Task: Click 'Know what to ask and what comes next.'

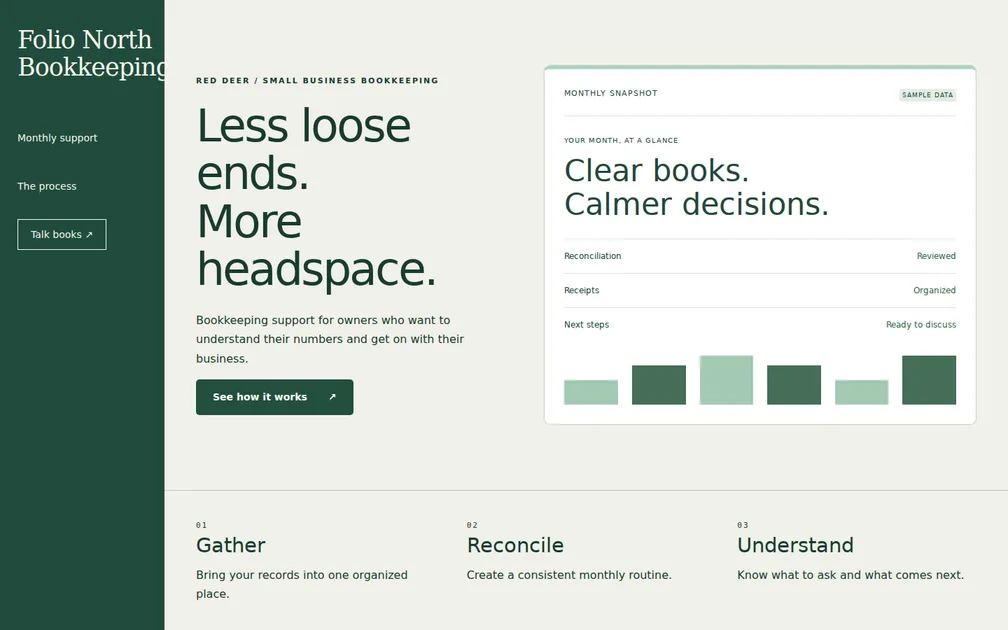Action: 850,575
